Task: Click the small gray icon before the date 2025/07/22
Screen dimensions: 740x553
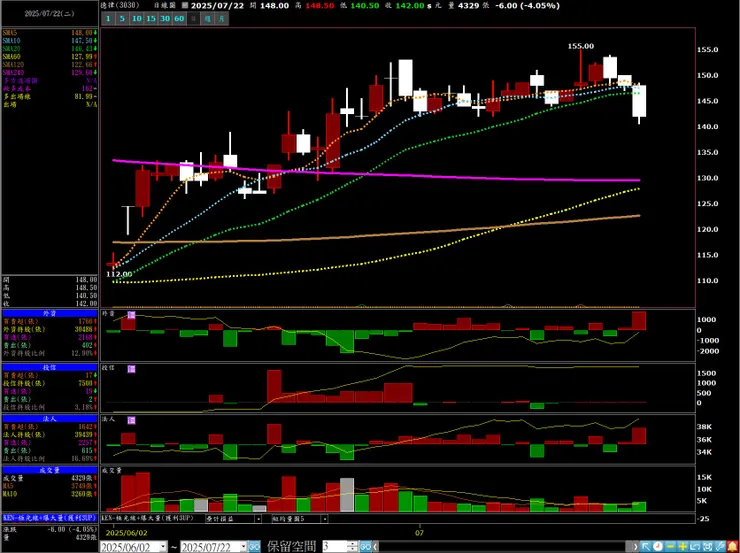Action: [185, 4]
